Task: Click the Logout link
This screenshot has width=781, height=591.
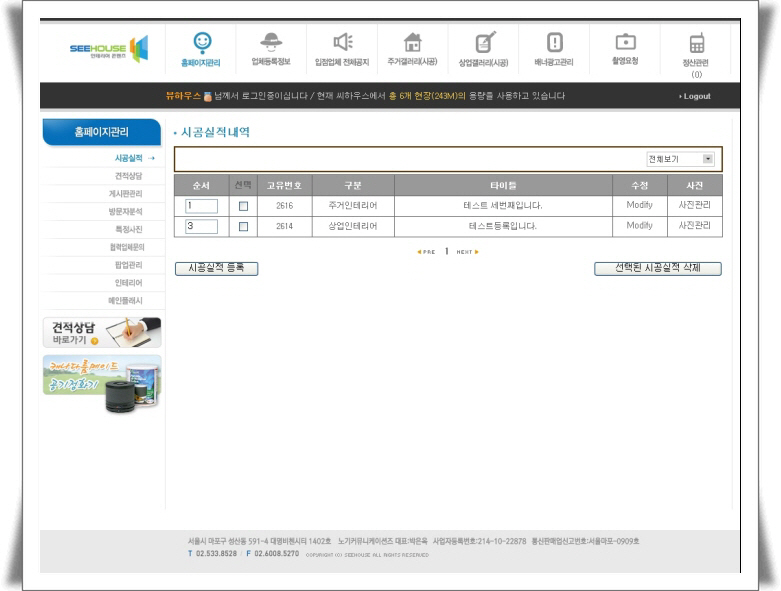Action: pyautogui.click(x=695, y=96)
